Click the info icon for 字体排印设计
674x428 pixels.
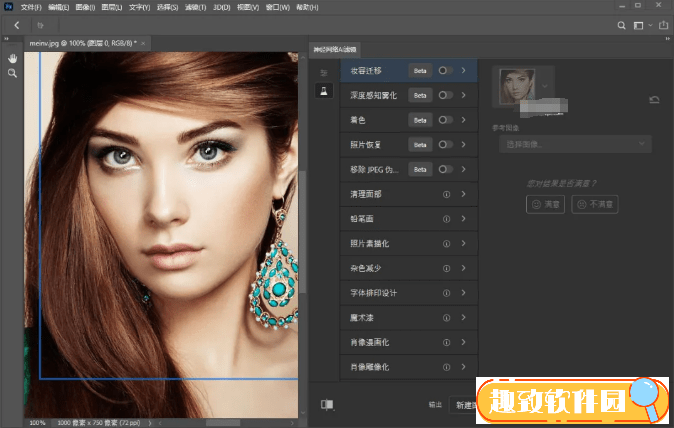click(447, 293)
